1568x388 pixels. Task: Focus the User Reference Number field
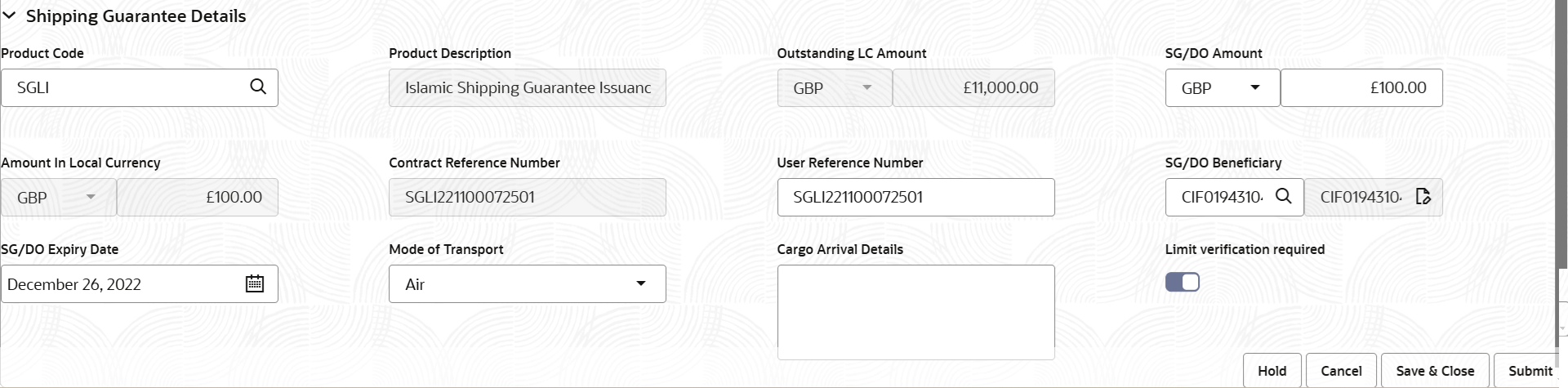[915, 198]
